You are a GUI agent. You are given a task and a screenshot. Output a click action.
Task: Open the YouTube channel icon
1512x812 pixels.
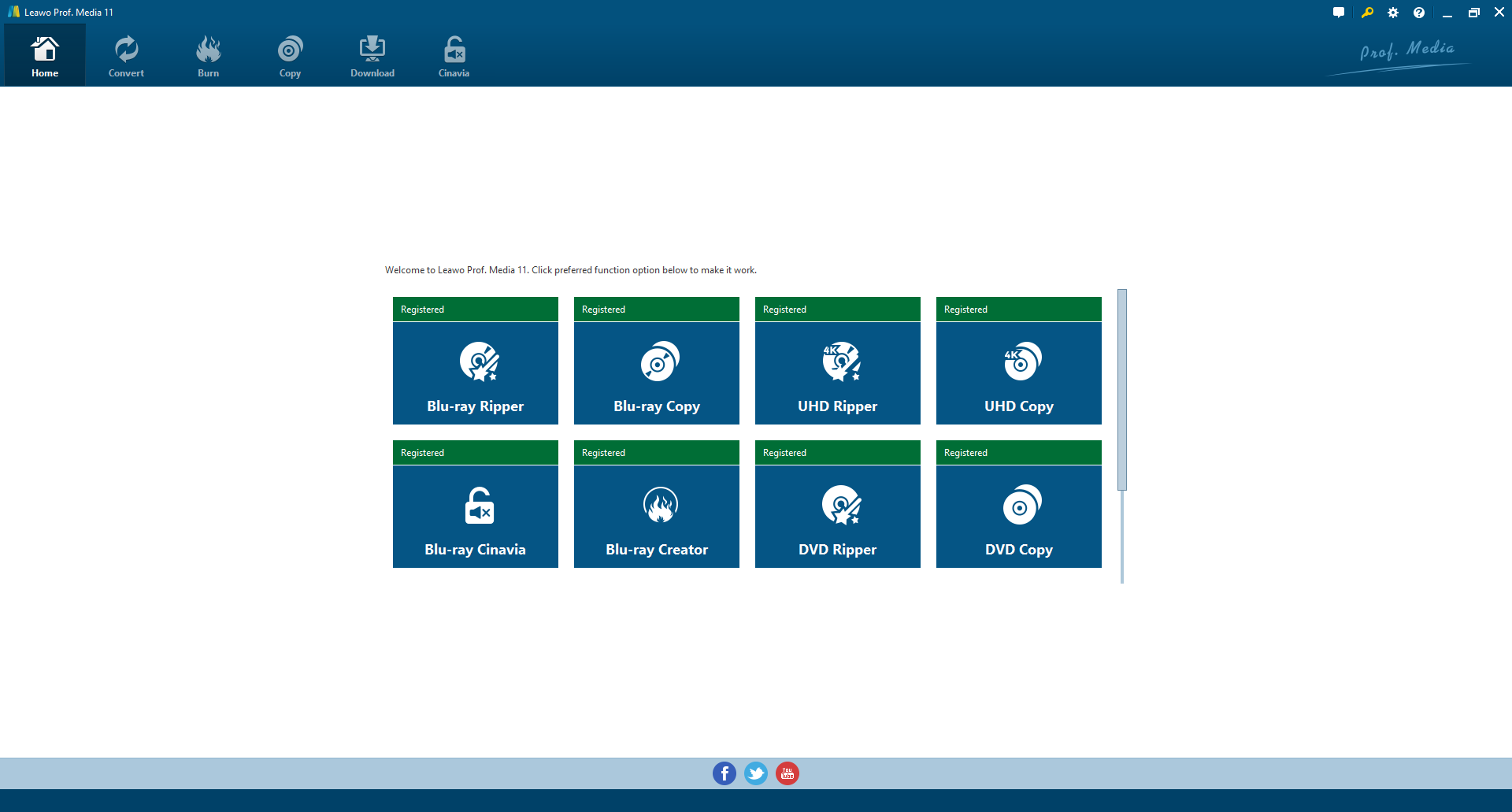[x=787, y=773]
